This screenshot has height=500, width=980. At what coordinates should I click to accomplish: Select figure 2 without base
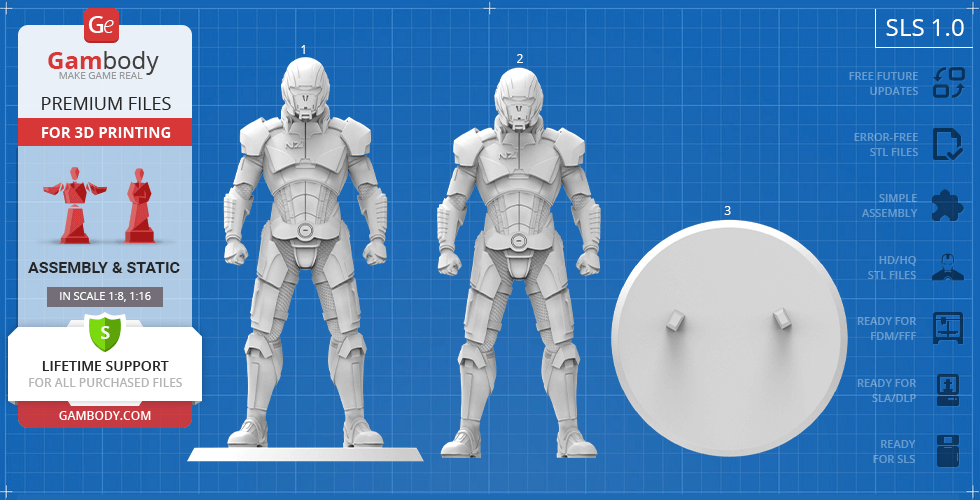point(519,260)
